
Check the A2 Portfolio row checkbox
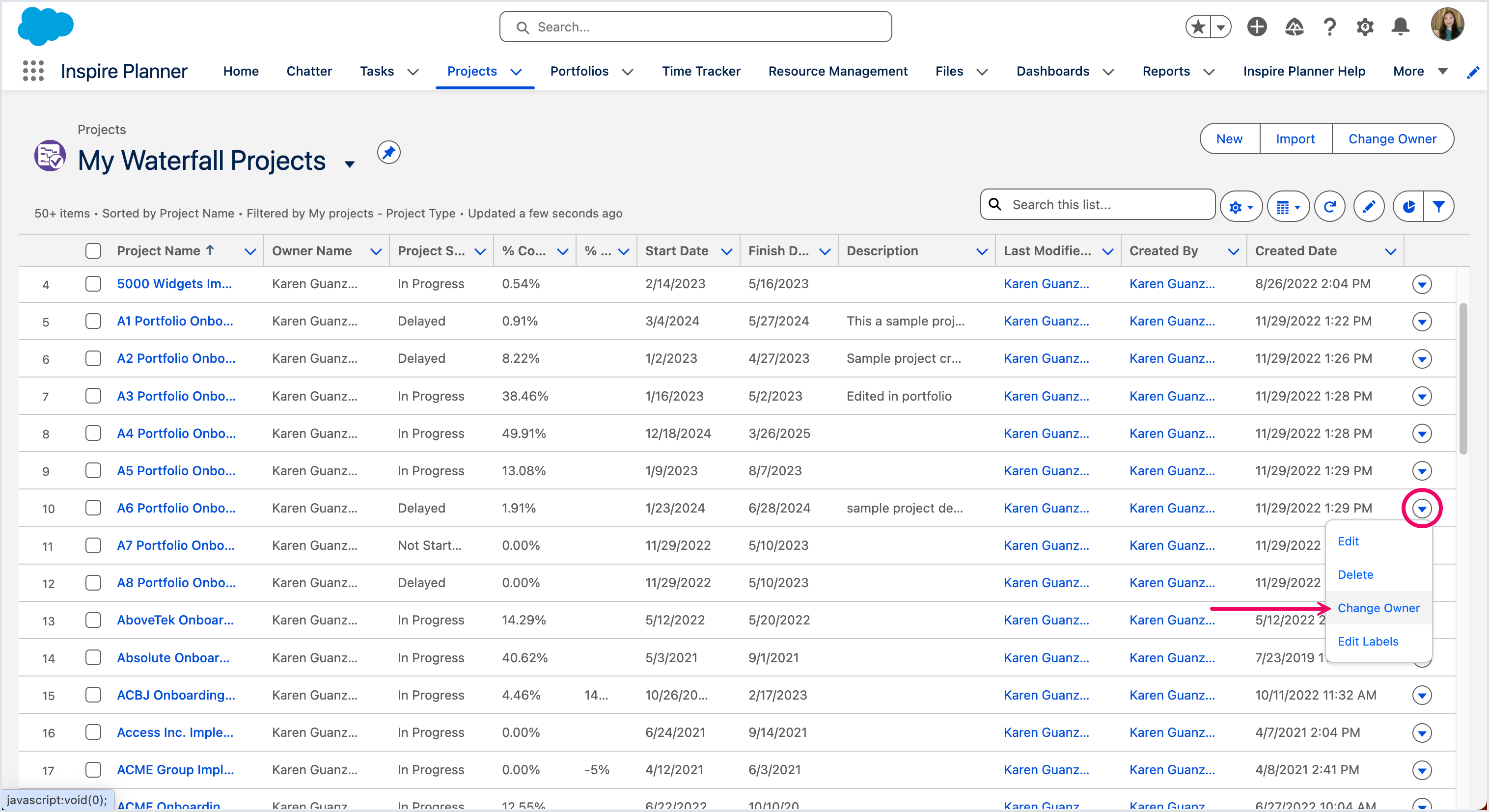pos(93,358)
